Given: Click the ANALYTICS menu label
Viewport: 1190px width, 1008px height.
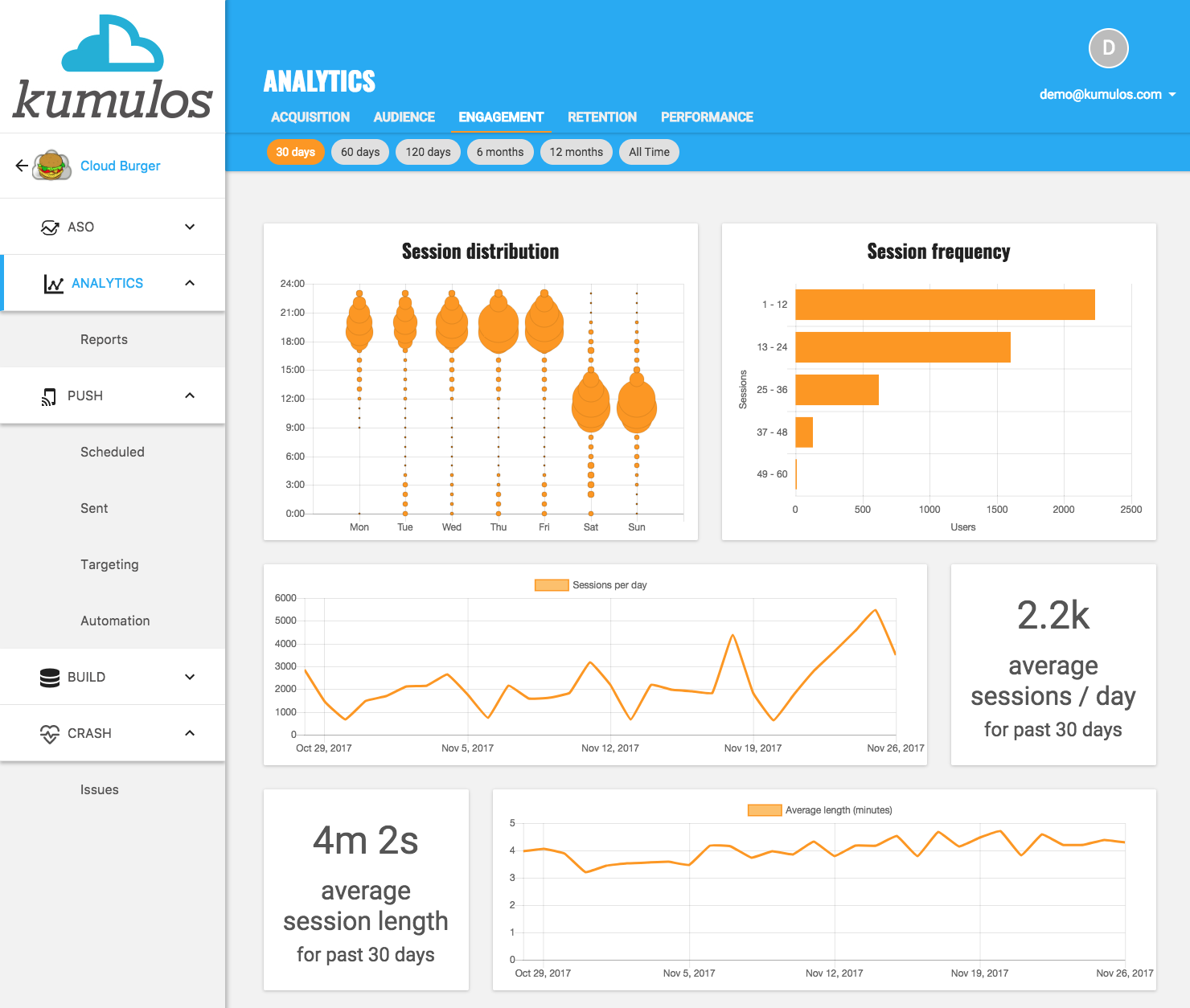Looking at the screenshot, I should [x=107, y=283].
